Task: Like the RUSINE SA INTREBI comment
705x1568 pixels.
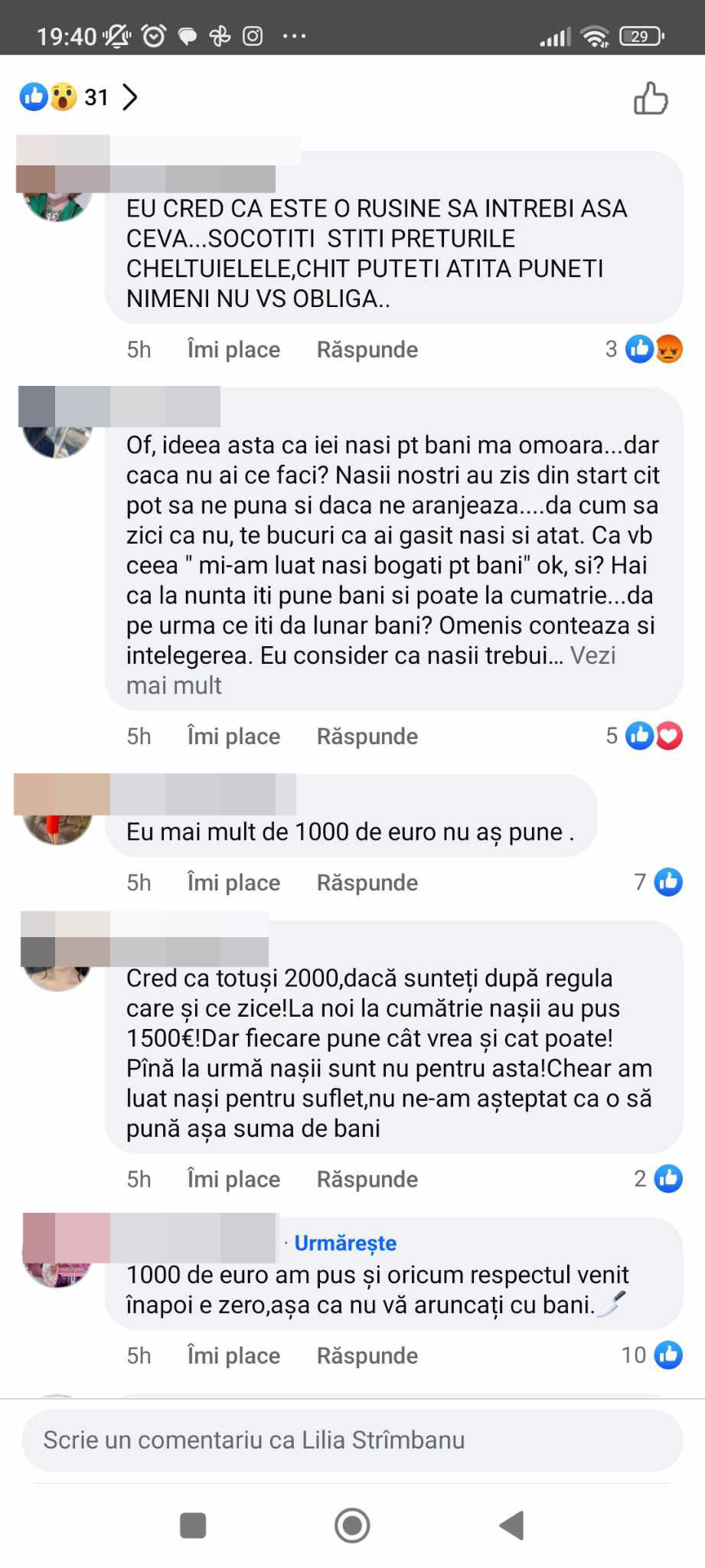Action: click(x=233, y=350)
